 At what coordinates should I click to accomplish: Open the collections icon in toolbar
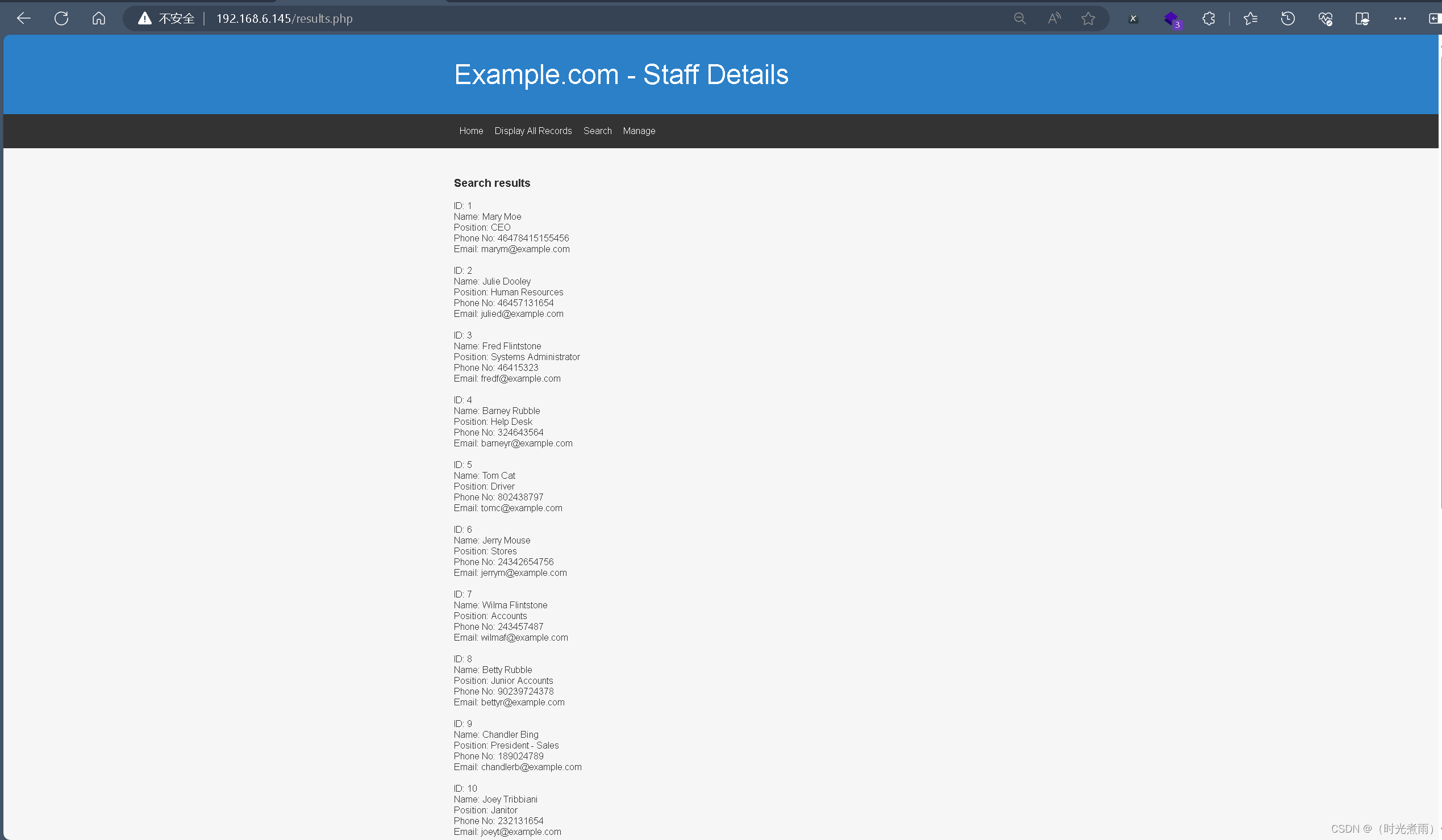(x=1362, y=18)
